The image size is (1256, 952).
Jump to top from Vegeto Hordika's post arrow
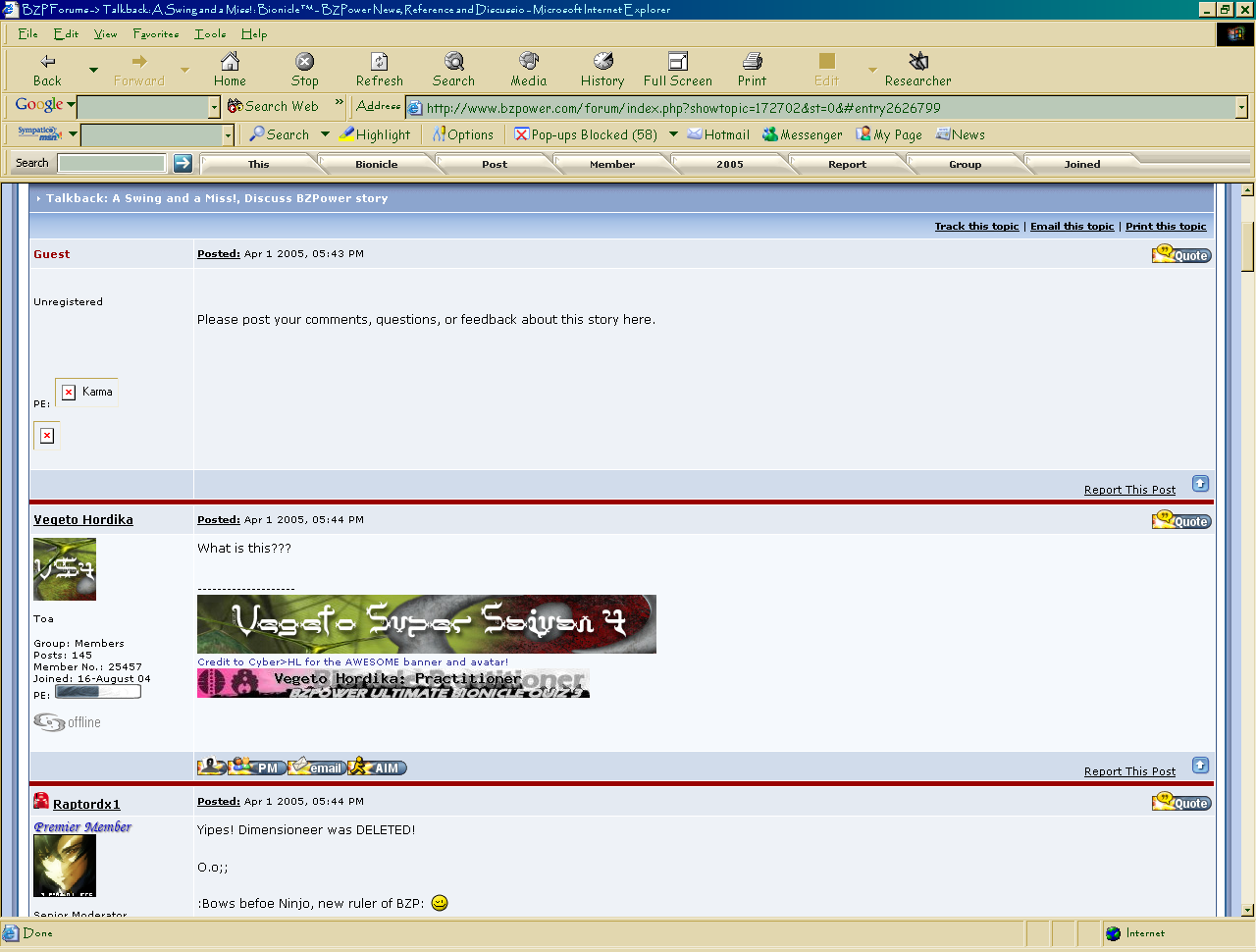[x=1200, y=766]
